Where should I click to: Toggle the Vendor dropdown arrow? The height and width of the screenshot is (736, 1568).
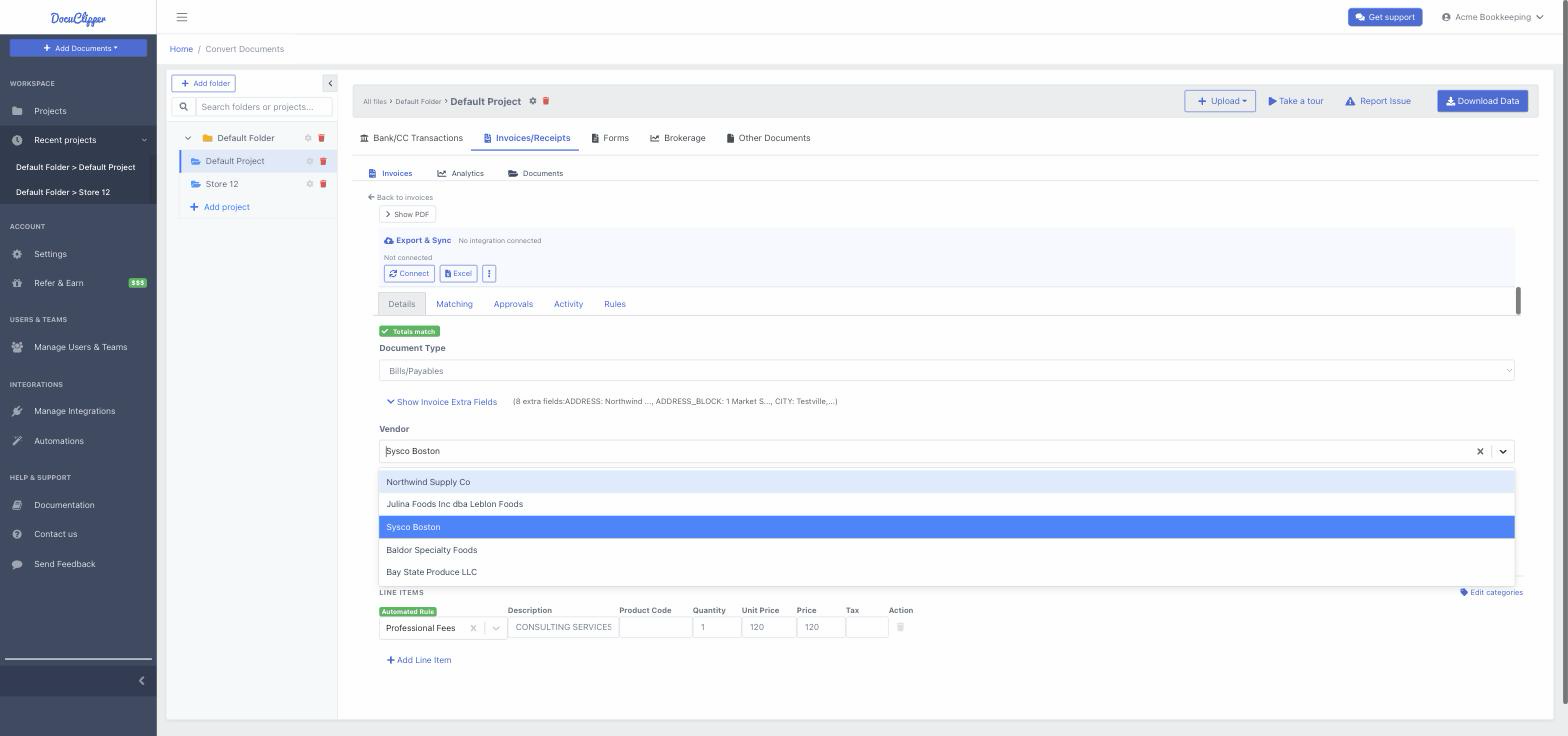1502,452
